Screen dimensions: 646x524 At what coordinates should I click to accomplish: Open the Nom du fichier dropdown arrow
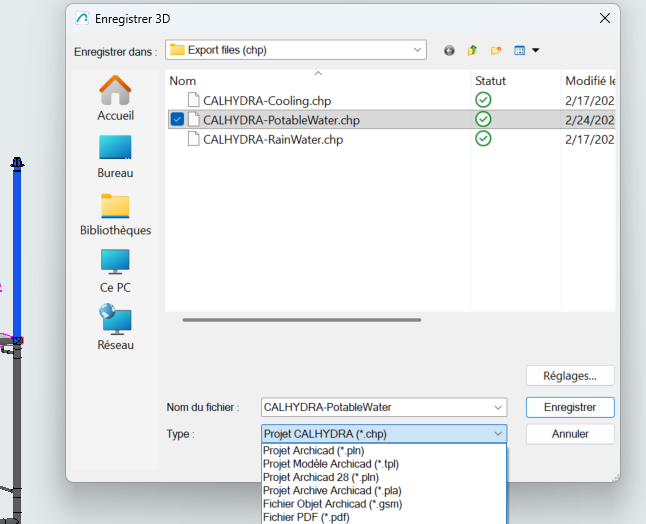tap(498, 407)
